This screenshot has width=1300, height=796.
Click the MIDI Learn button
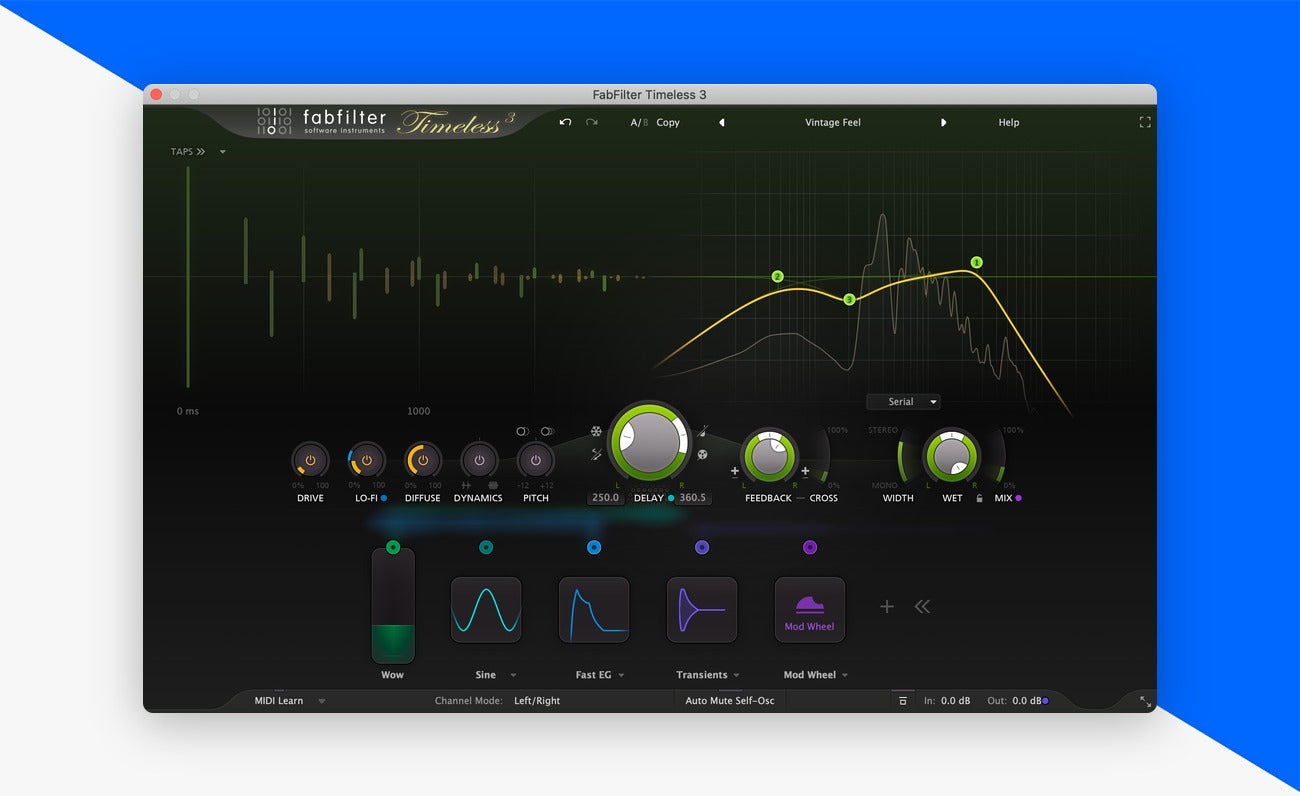(x=279, y=701)
